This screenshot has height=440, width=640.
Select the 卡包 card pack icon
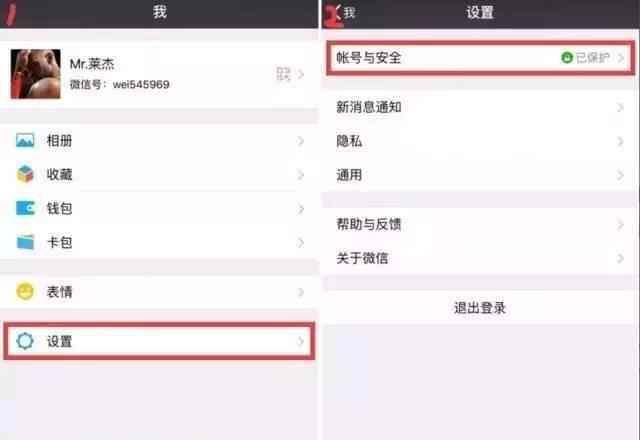25,242
